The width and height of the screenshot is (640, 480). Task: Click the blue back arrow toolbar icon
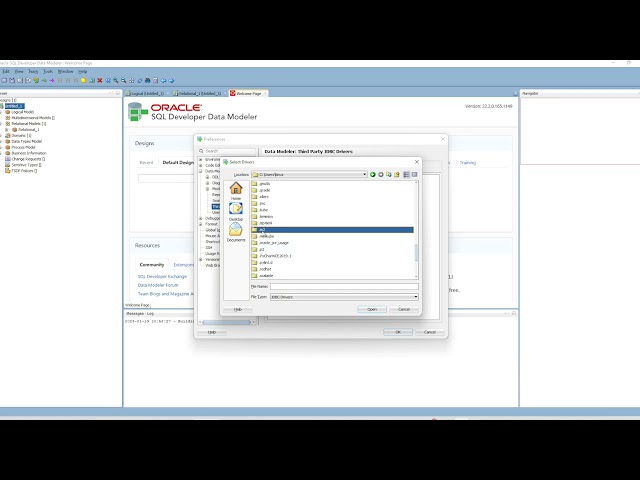(x=163, y=80)
